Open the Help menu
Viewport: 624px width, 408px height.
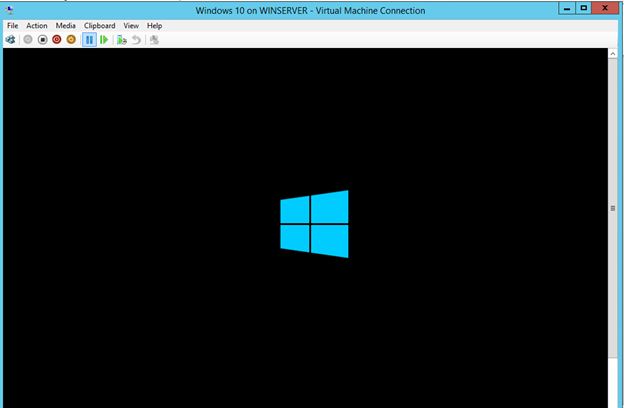[154, 25]
